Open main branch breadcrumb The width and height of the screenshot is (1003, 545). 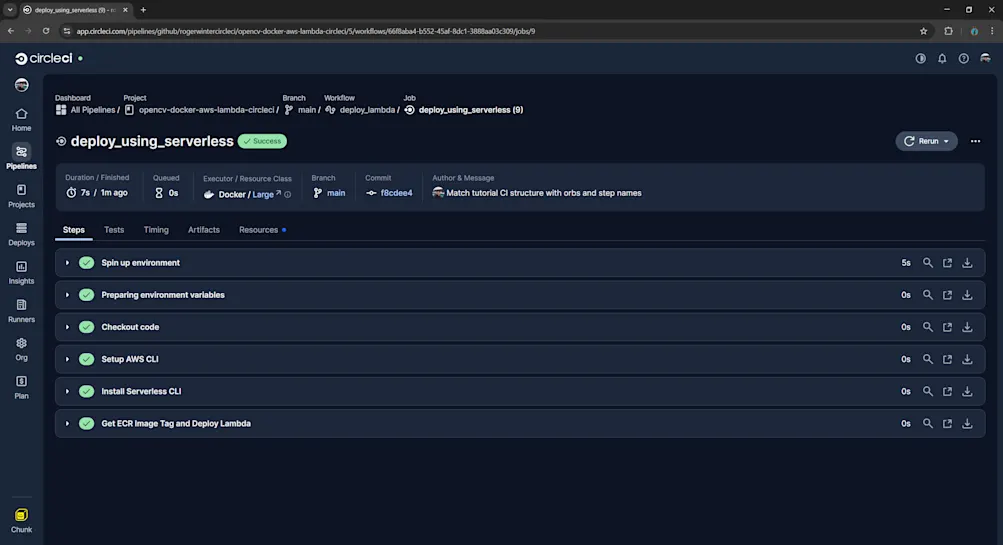click(x=302, y=110)
